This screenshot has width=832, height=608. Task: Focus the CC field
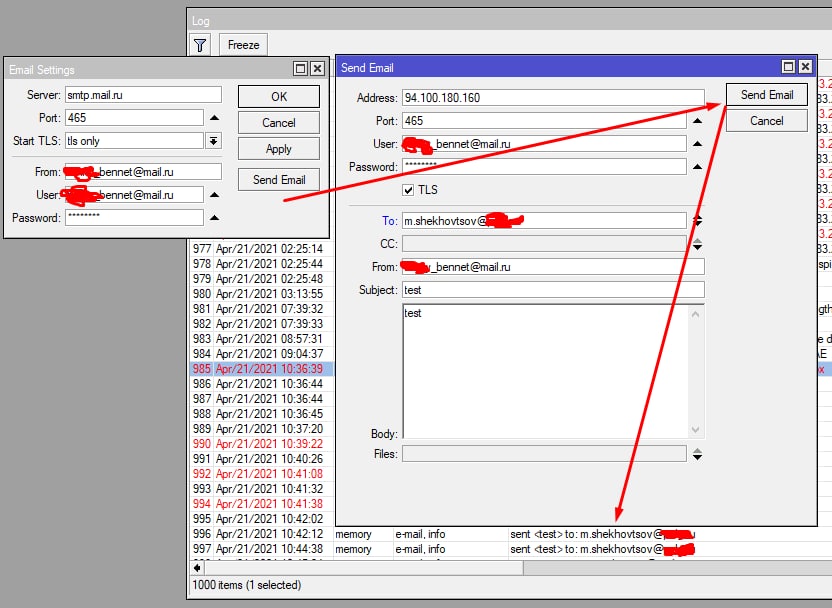[x=544, y=244]
